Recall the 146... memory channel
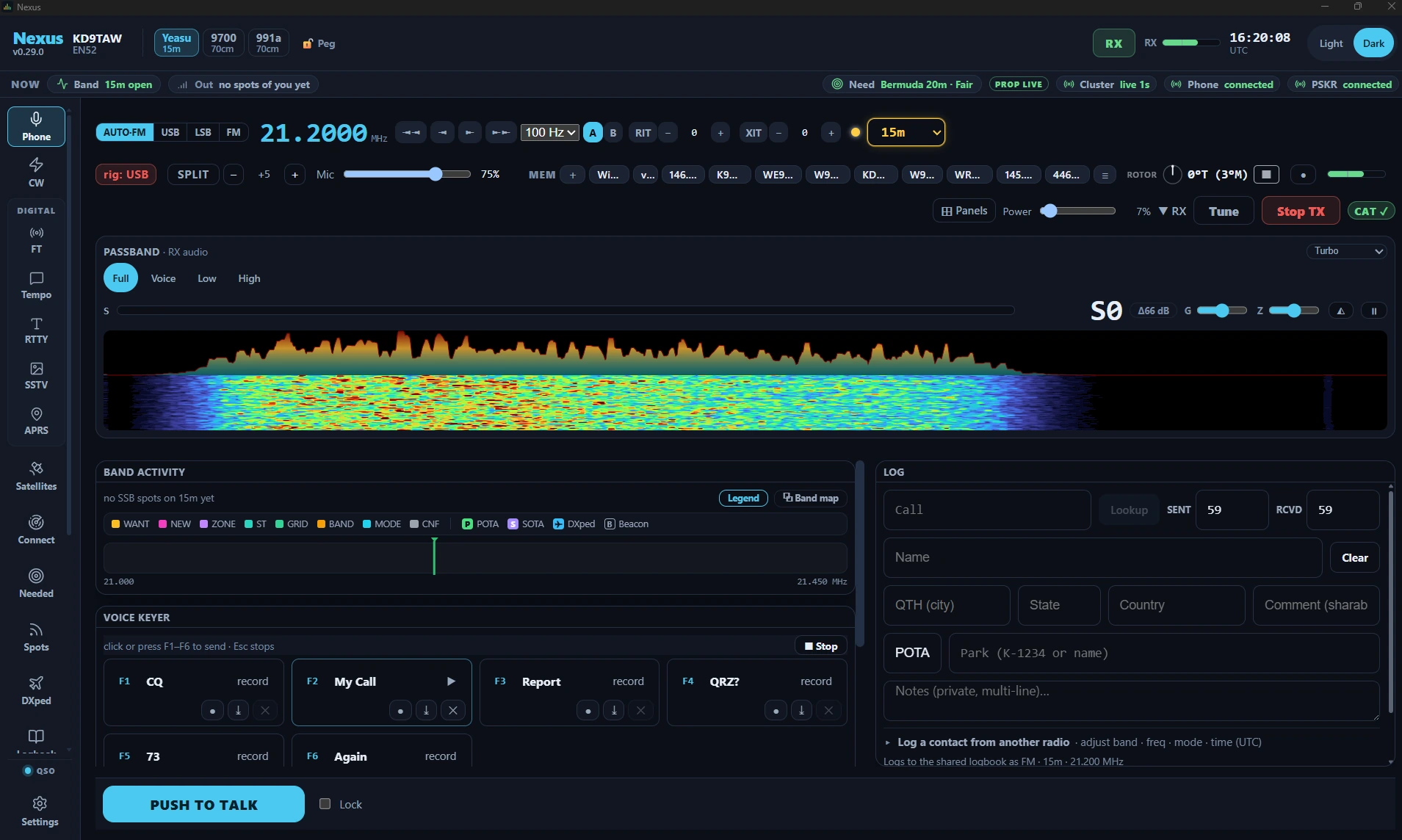This screenshot has width=1402, height=840. tap(683, 175)
